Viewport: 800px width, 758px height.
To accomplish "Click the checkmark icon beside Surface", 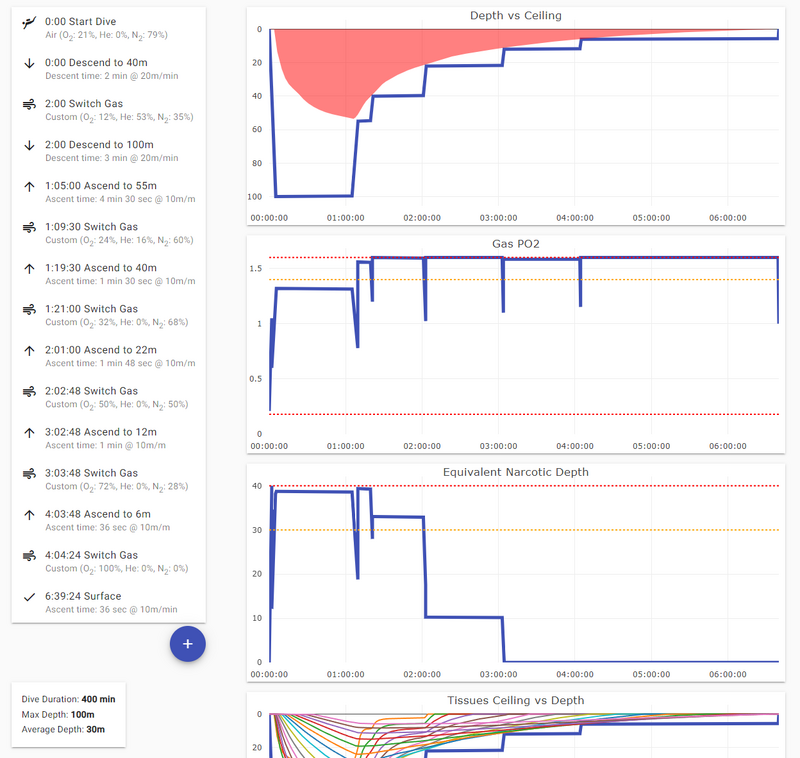I will coord(29,597).
